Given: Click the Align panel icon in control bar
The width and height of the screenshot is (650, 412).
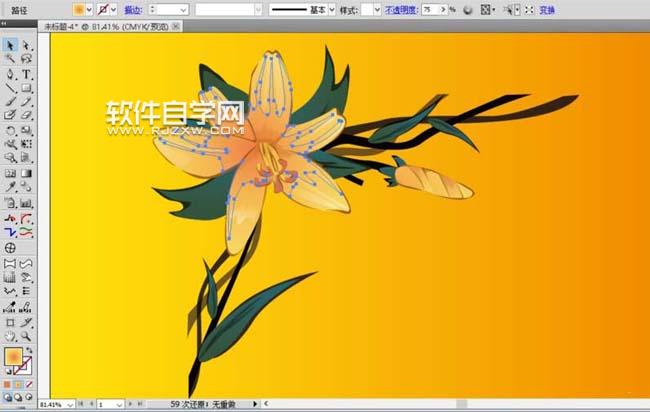Looking at the screenshot, I should tap(485, 10).
